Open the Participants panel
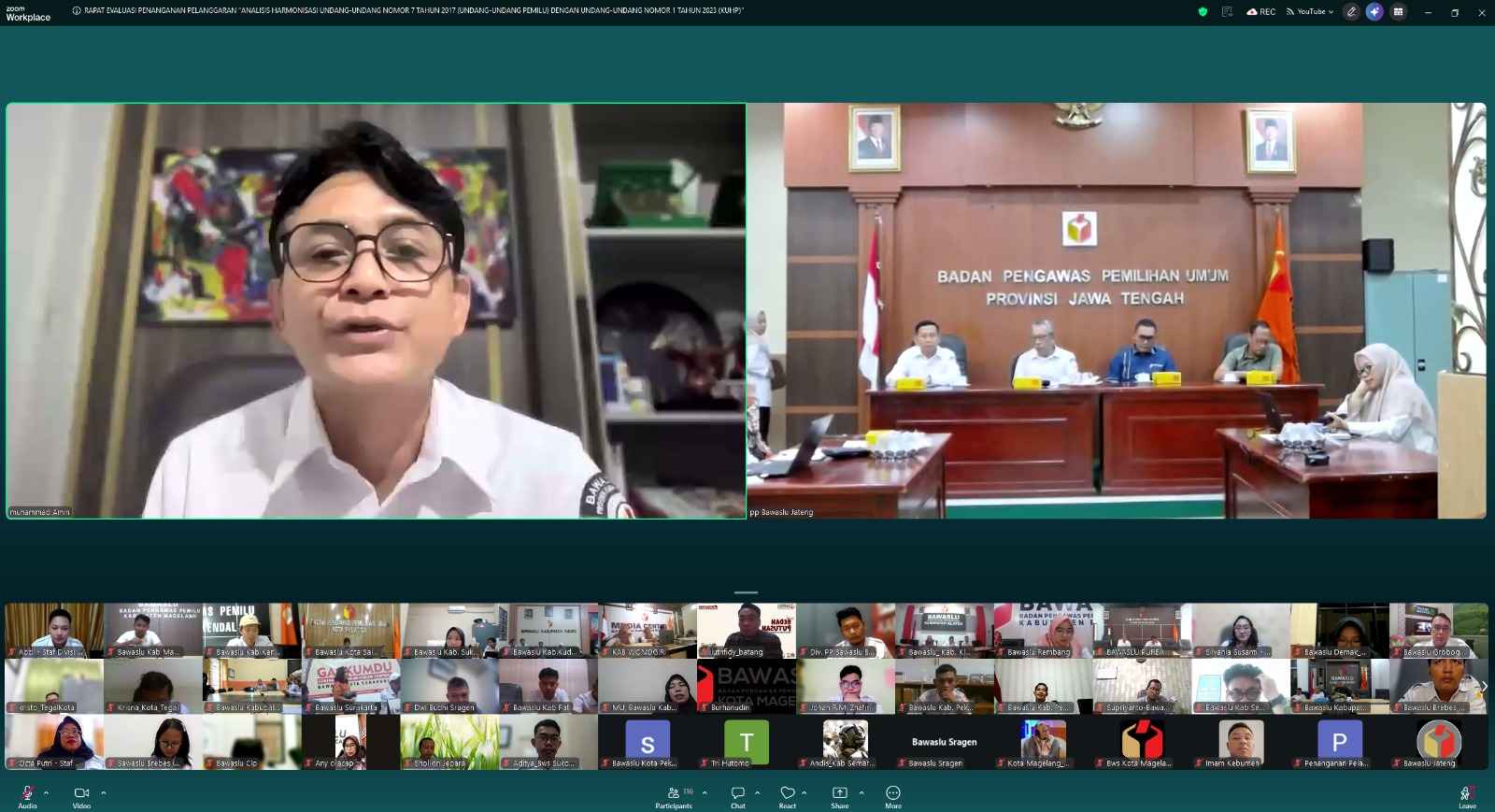 [674, 795]
